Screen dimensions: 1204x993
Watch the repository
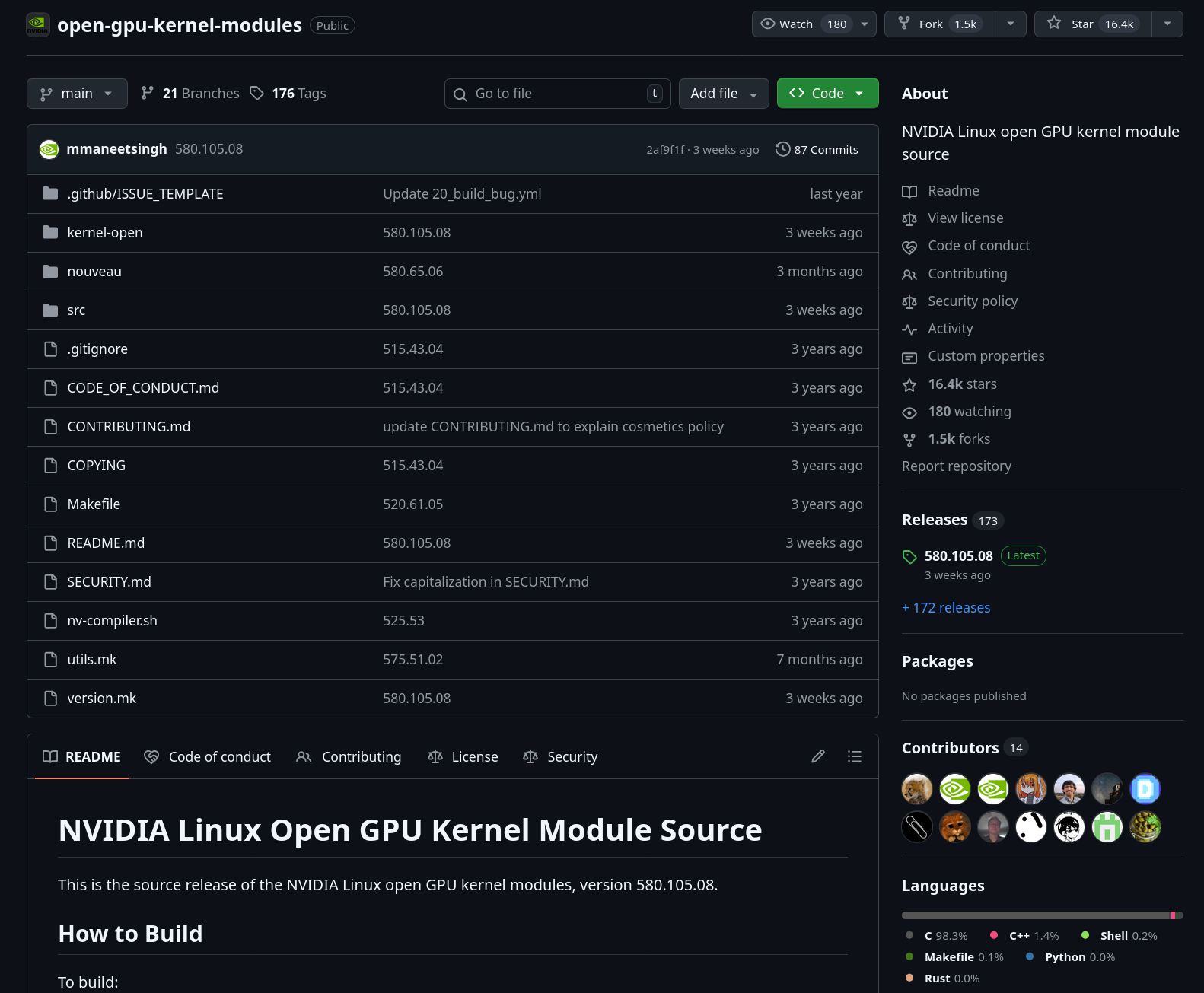tap(803, 24)
